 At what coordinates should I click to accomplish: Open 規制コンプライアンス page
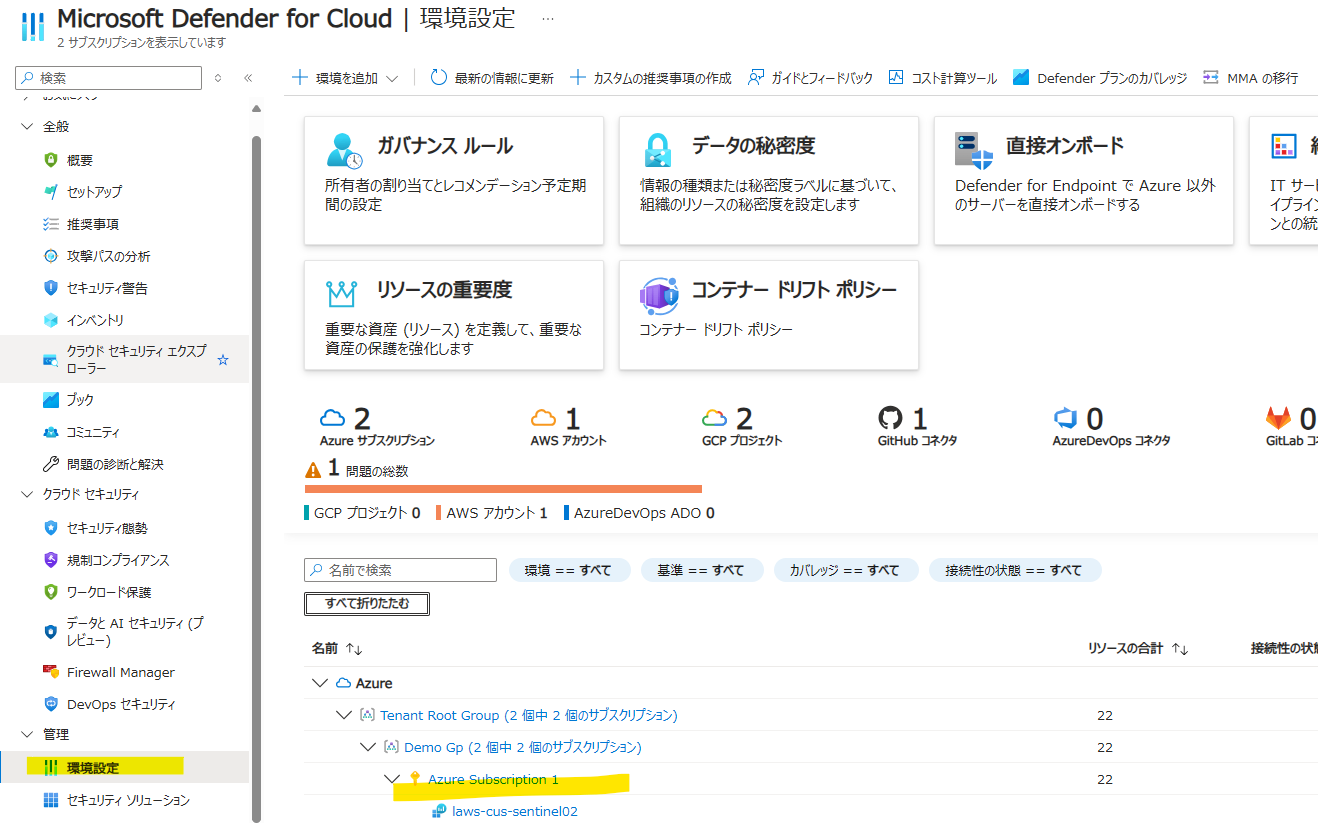[118, 560]
